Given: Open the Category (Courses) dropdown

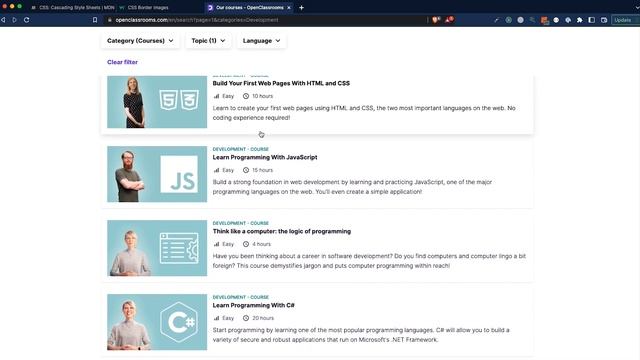Looking at the screenshot, I should 140,41.
